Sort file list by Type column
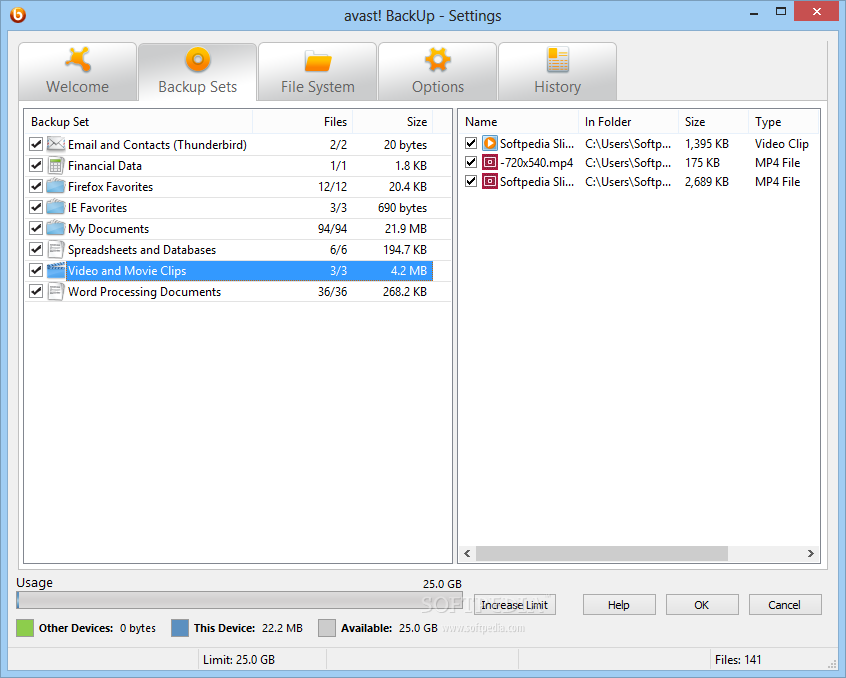 click(783, 122)
